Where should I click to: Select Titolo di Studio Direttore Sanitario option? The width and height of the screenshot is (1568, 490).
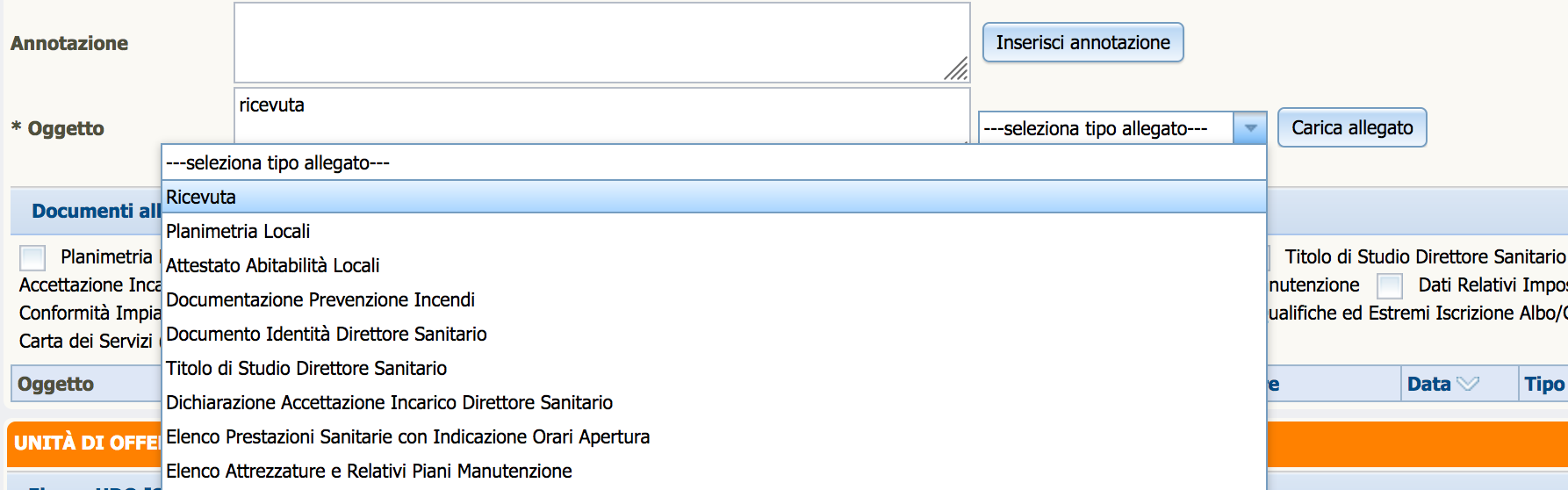tap(714, 368)
